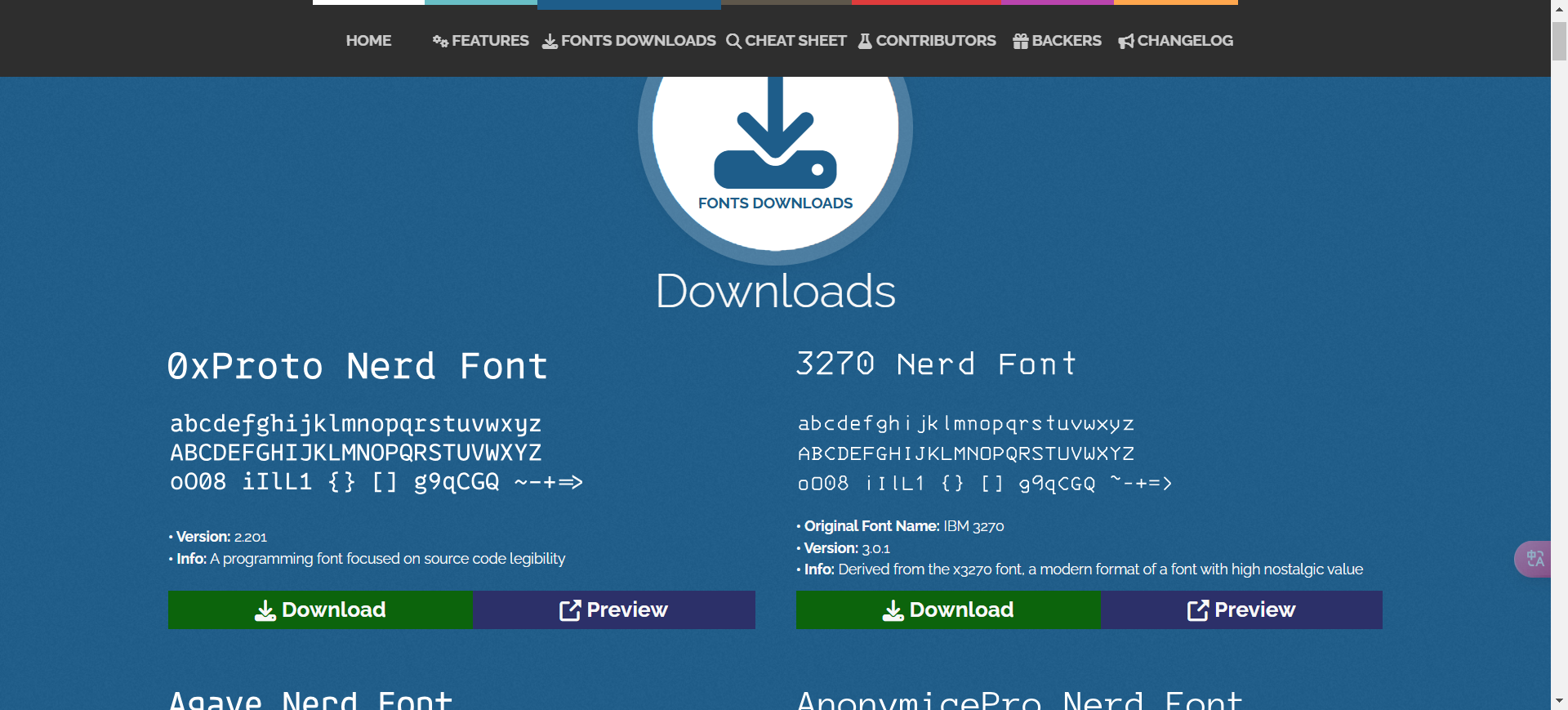1568x710 pixels.
Task: Open the HOME menu item
Action: click(368, 41)
